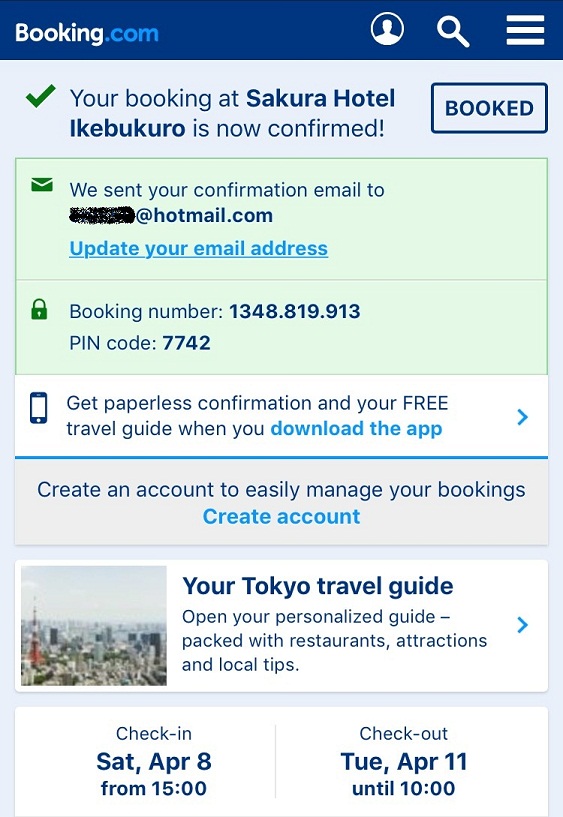This screenshot has height=817, width=563.
Task: Click the Sakura Hotel Ikebukuro name
Action: coord(232,113)
